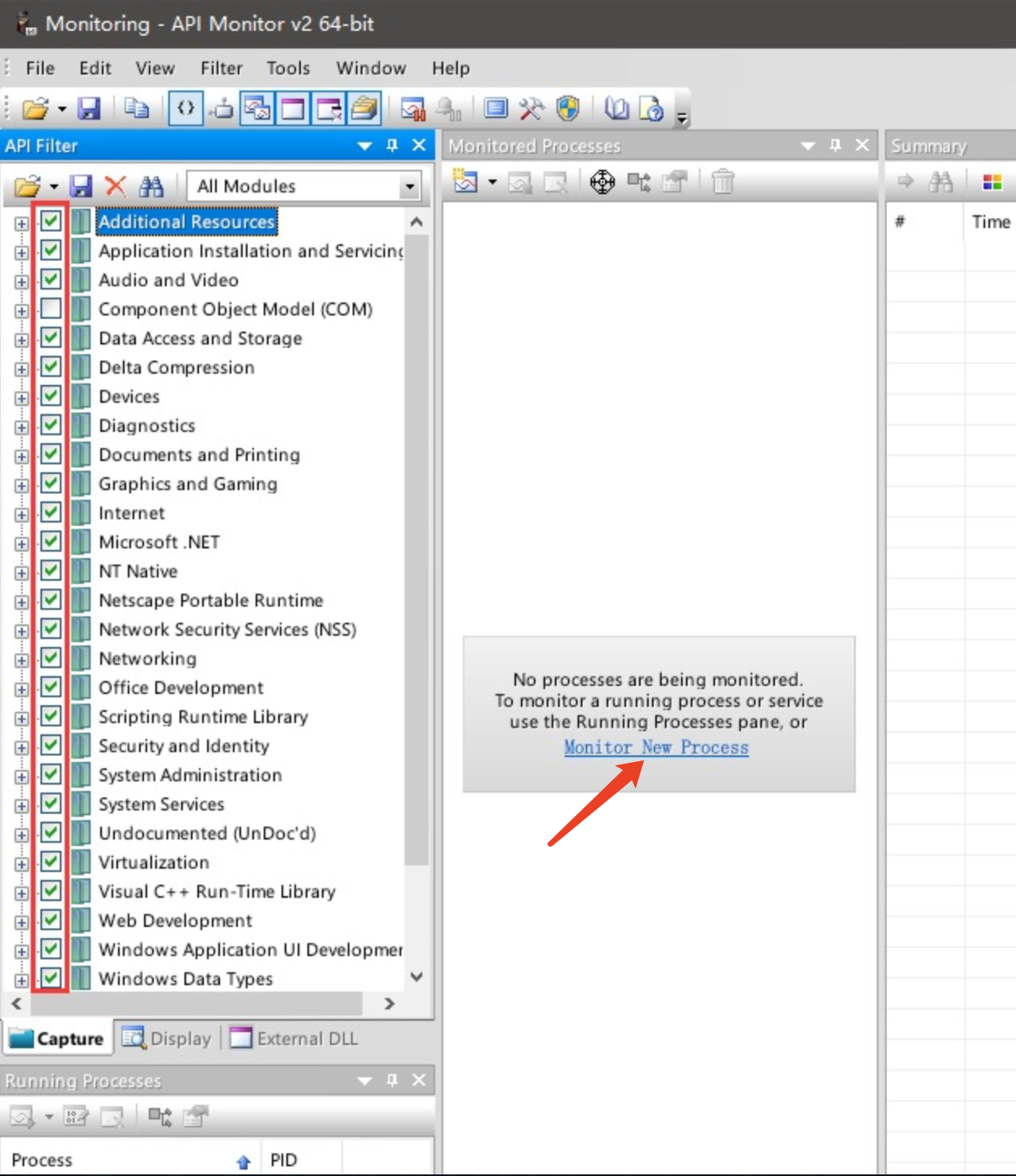Pin the API Filter panel
1016x1176 pixels.
pos(392,146)
